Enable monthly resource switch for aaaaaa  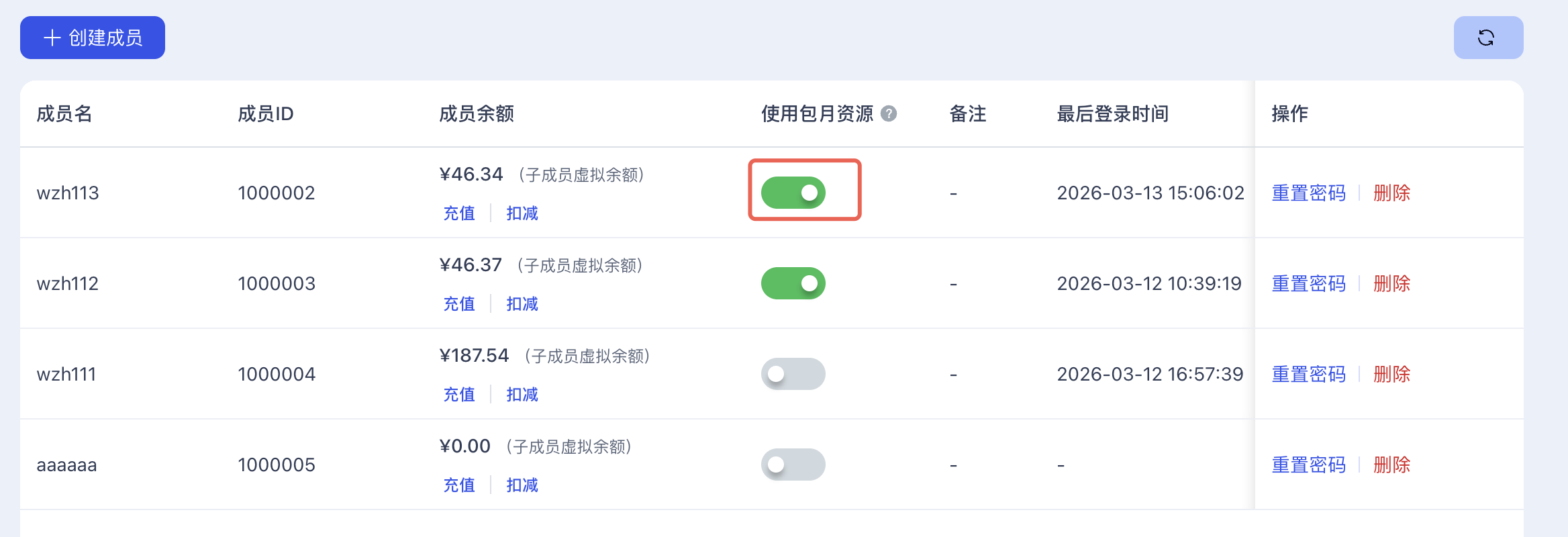(x=793, y=465)
